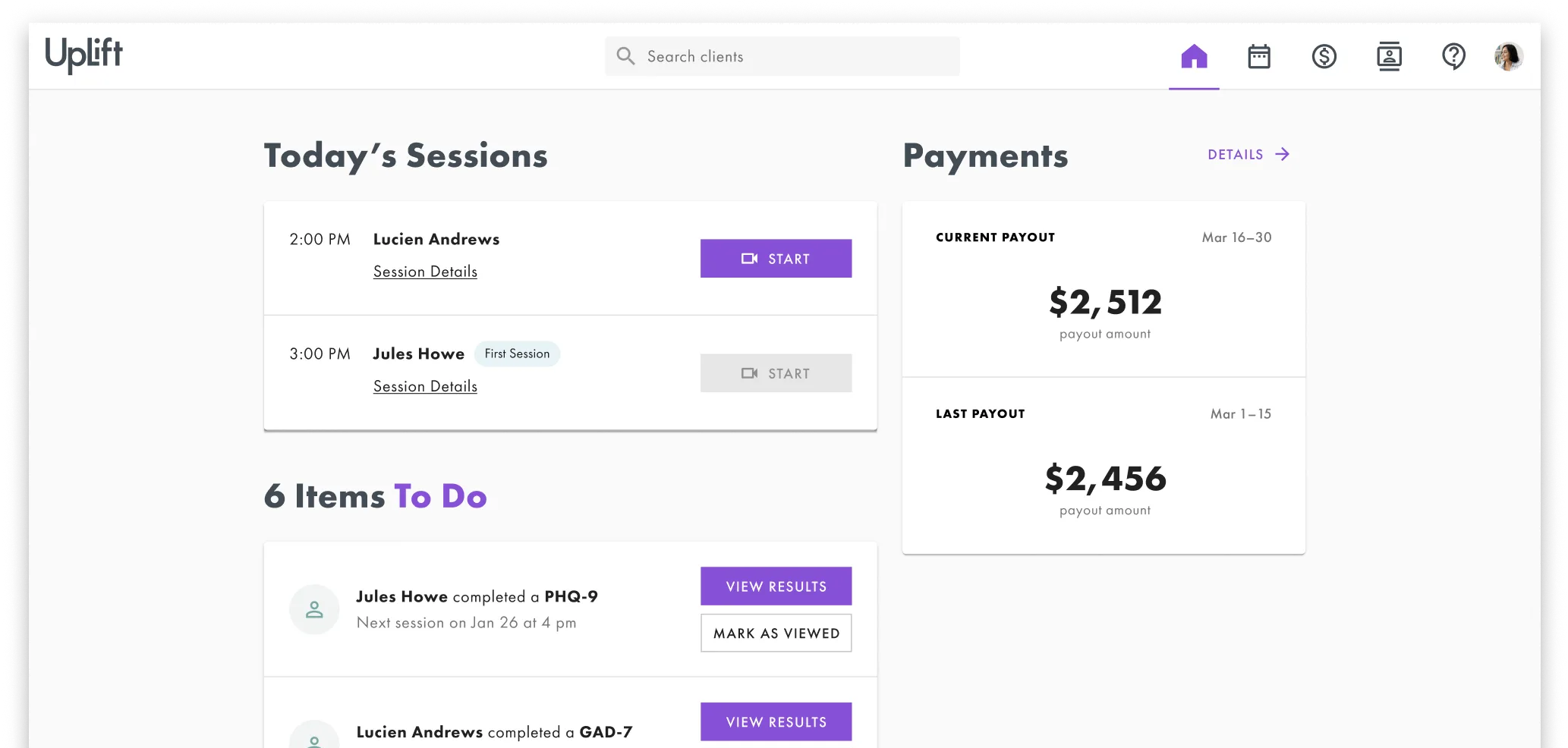This screenshot has height=748, width=1568.
Task: Open Payments Details link
Action: (x=1248, y=155)
